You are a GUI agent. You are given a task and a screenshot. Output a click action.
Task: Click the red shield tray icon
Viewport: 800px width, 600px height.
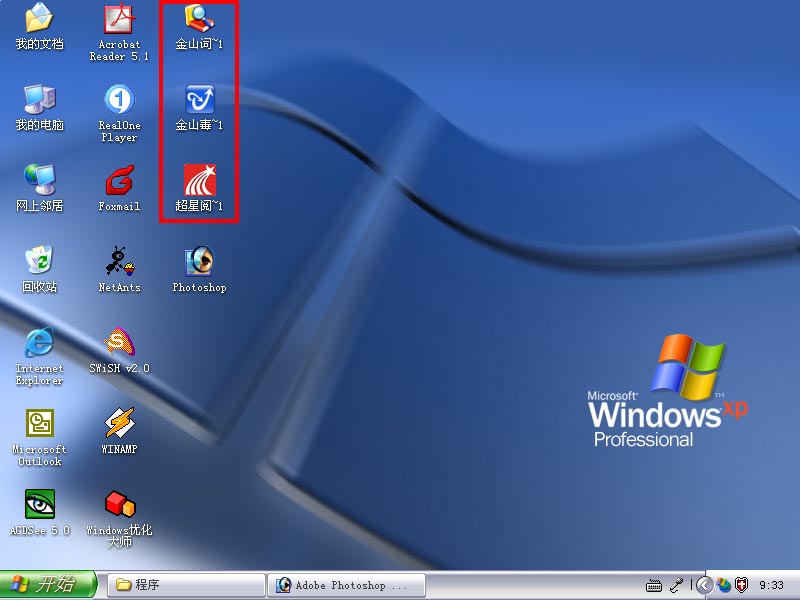point(741,585)
